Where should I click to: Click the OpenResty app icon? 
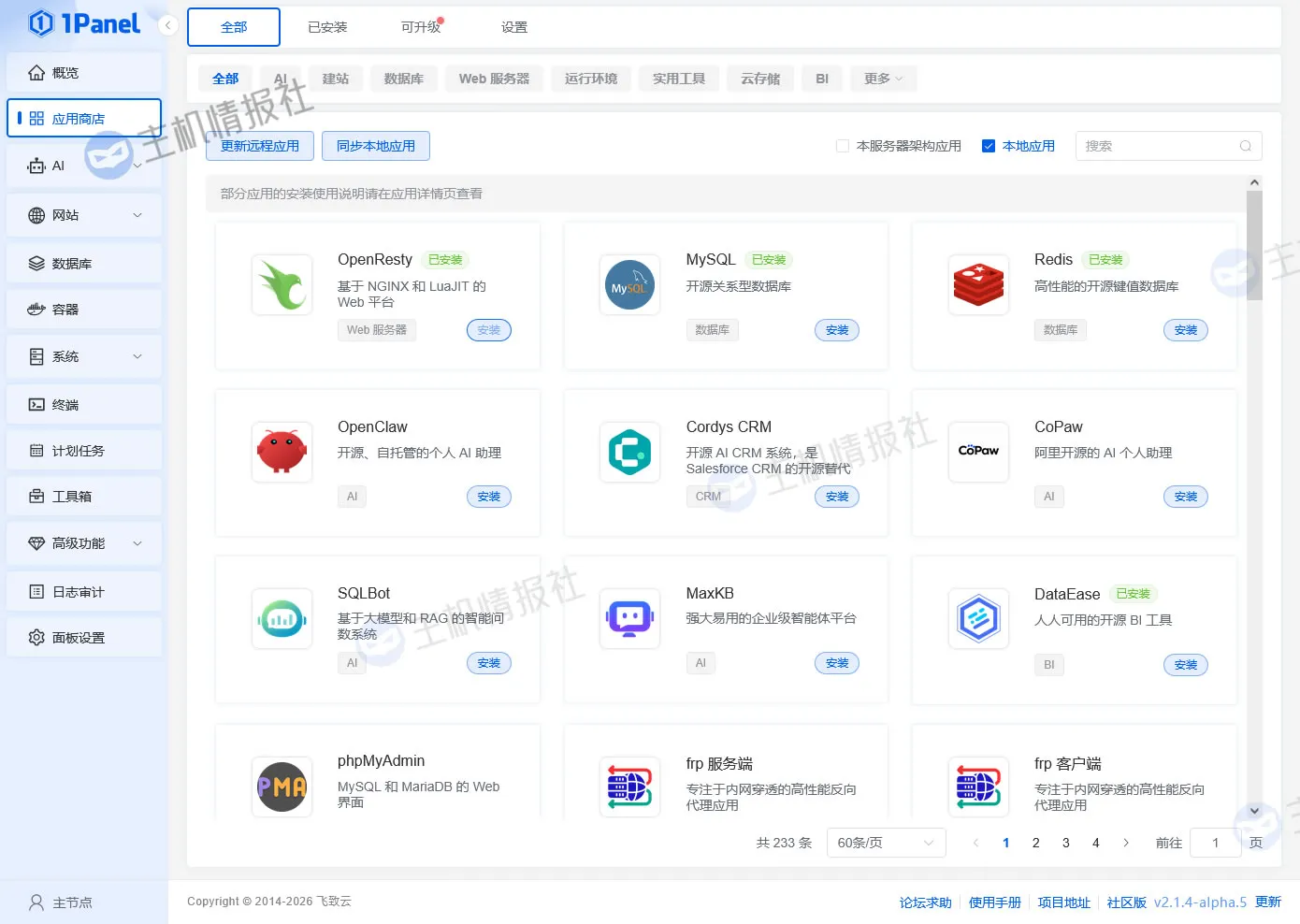[x=282, y=285]
